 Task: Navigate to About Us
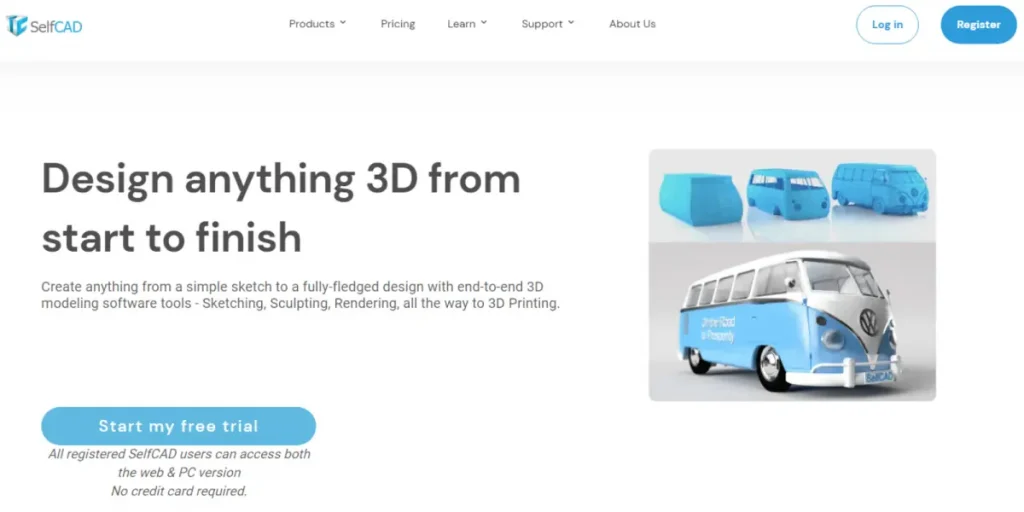tap(632, 24)
